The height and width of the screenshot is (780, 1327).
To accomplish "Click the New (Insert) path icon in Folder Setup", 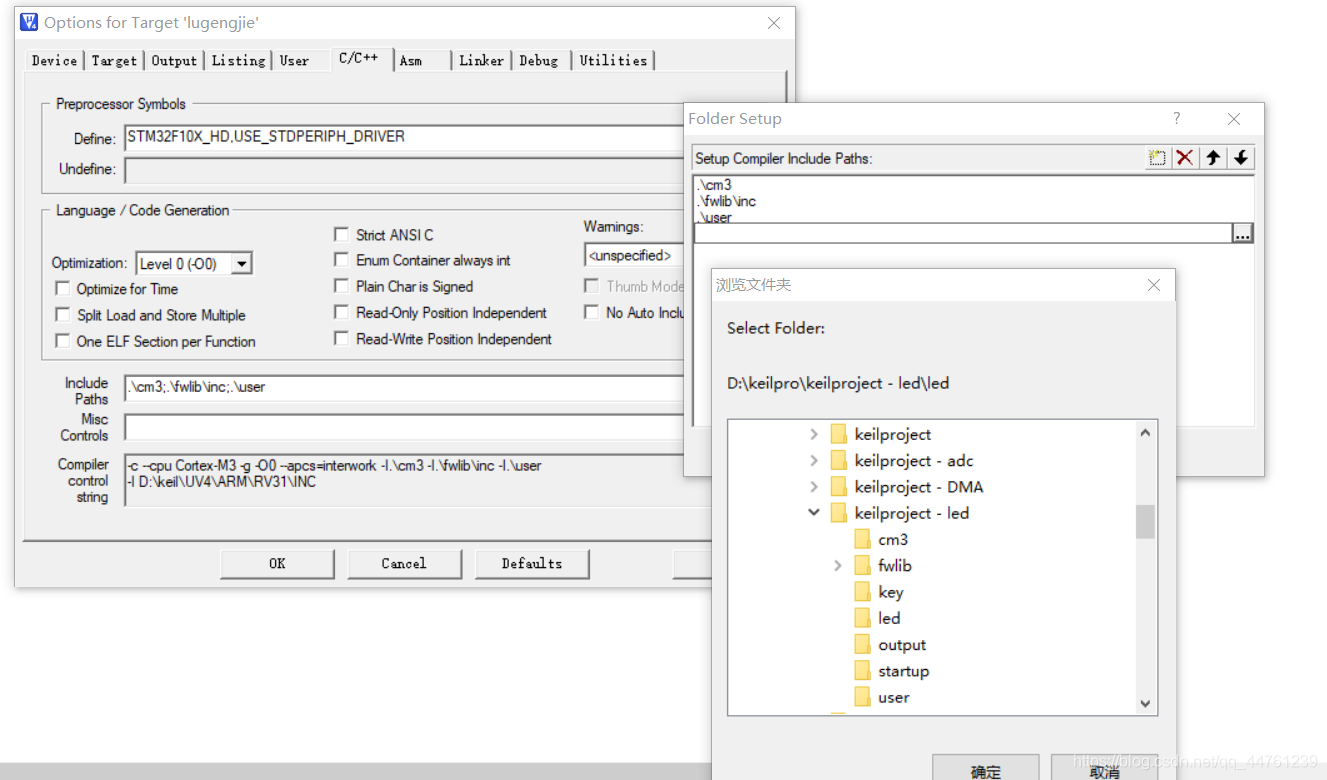I will click(x=1157, y=158).
